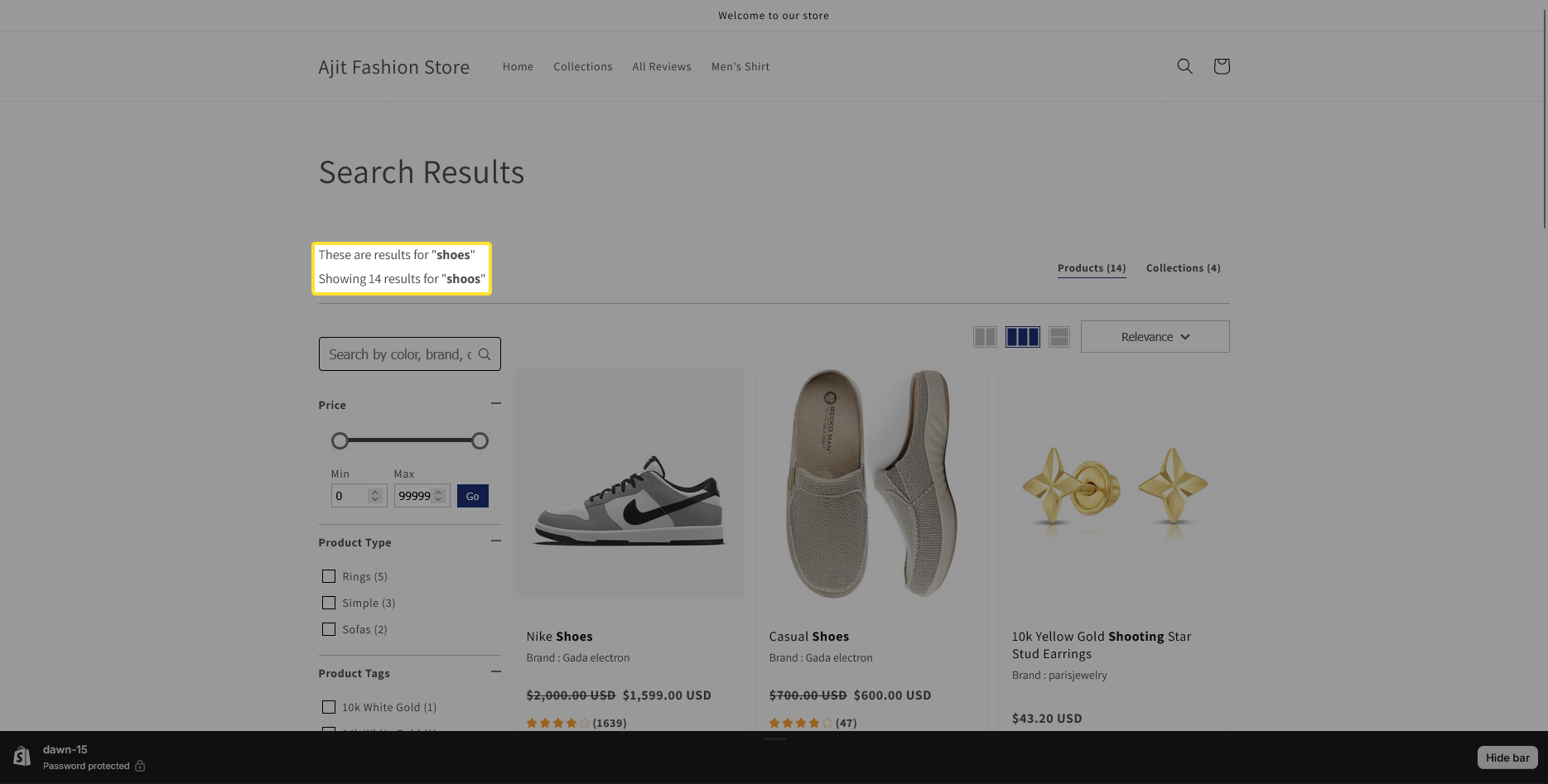Image resolution: width=1548 pixels, height=784 pixels.
Task: Click the price slider maximum handle
Action: tap(480, 441)
